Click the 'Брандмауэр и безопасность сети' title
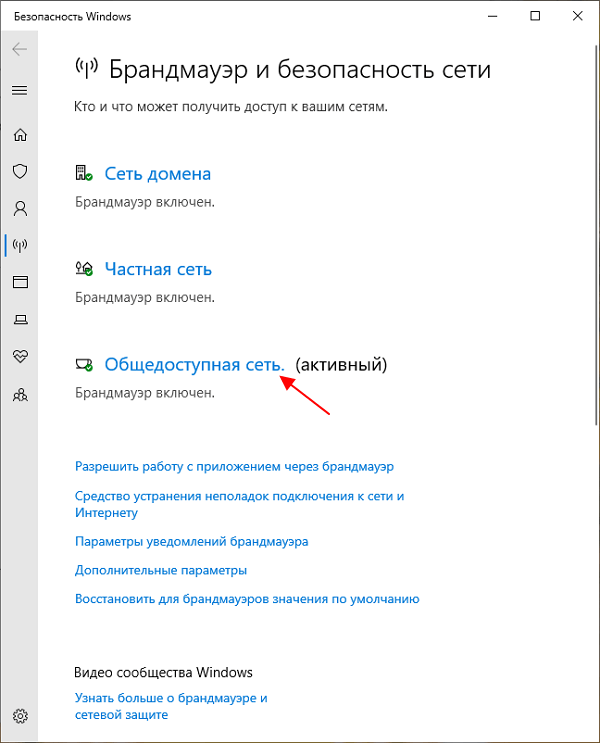Screen dimensions: 600x743 click(300, 70)
